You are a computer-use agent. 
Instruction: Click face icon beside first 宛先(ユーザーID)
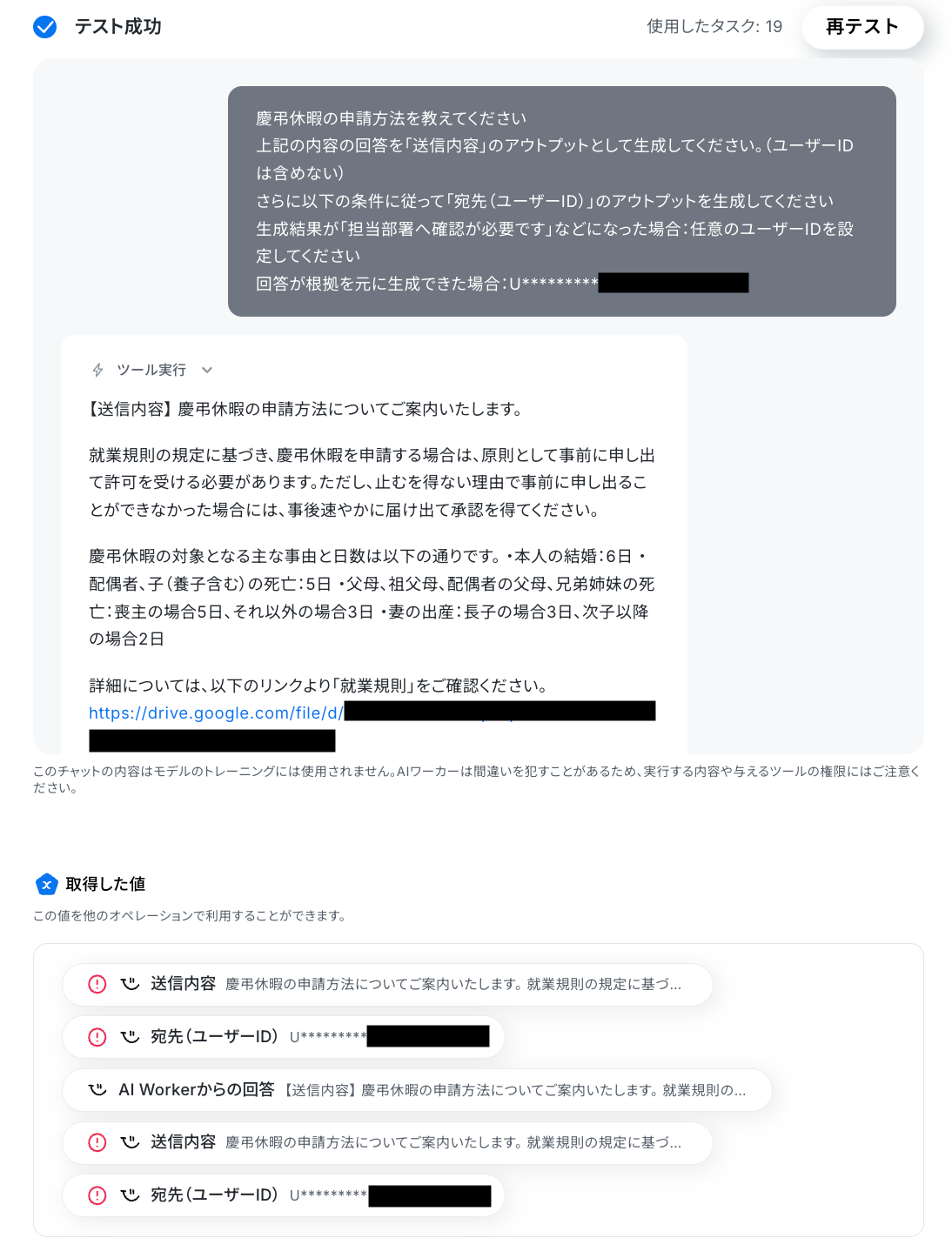pyautogui.click(x=130, y=1037)
